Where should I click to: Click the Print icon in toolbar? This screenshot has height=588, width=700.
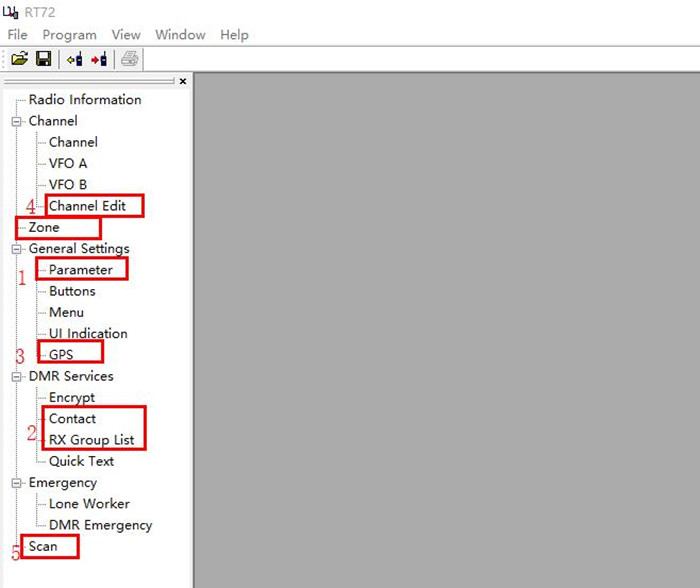(x=129, y=59)
